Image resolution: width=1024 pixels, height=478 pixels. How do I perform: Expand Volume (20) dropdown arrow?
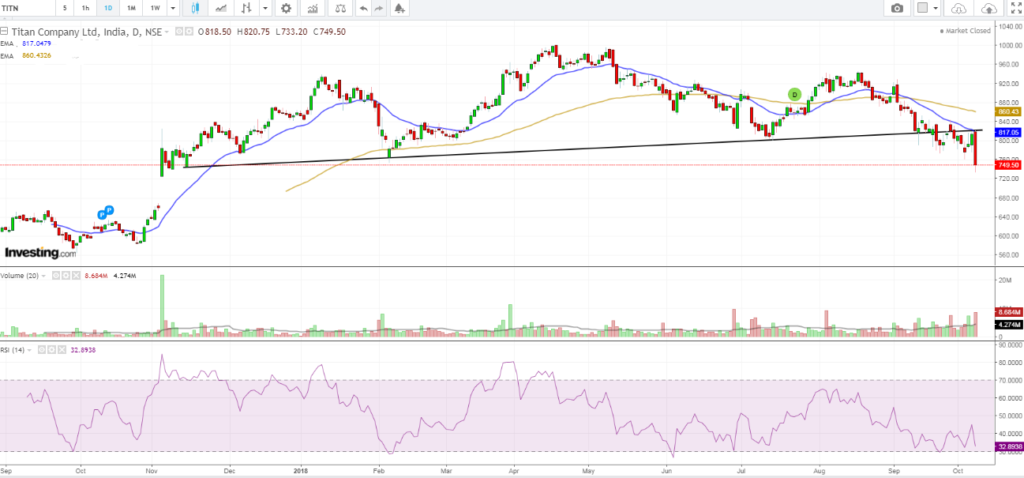click(x=44, y=276)
